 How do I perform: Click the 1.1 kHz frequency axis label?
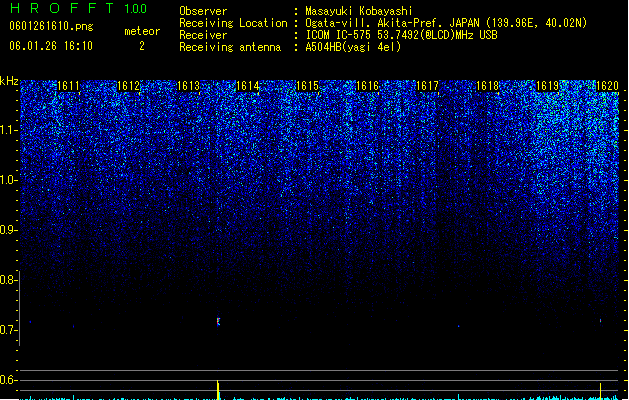pos(9,130)
